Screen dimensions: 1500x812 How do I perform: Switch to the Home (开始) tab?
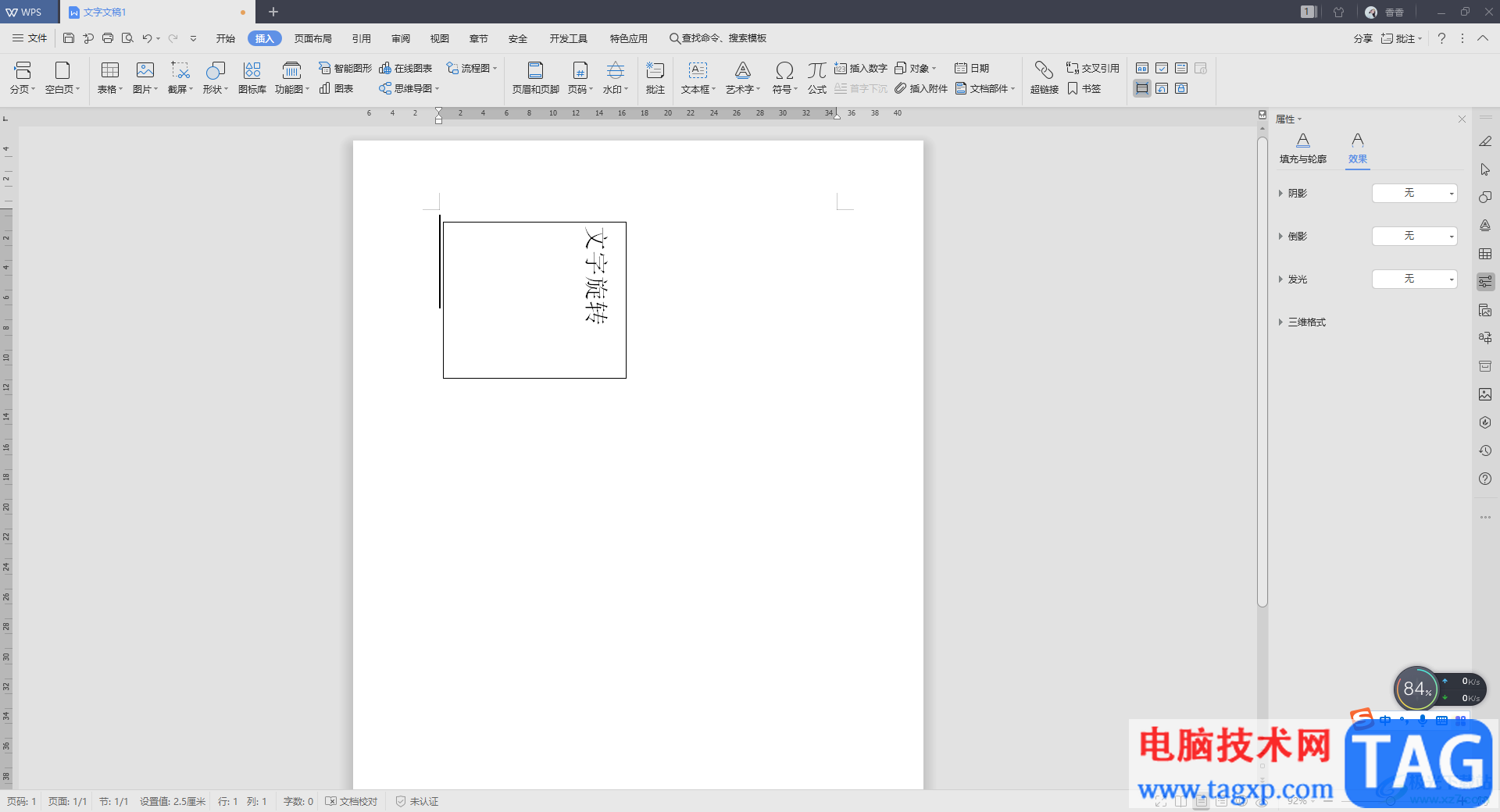coord(225,38)
